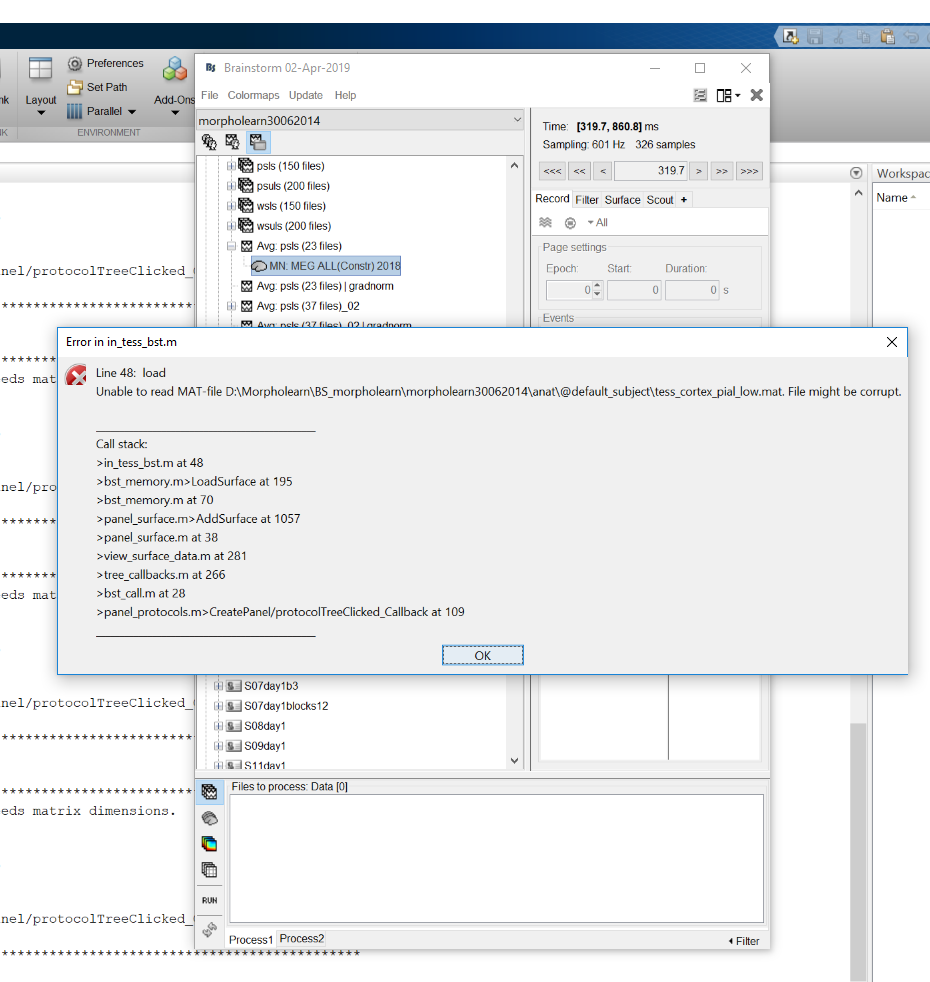
Task: Expand the psuls (200 files) node
Action: point(231,186)
